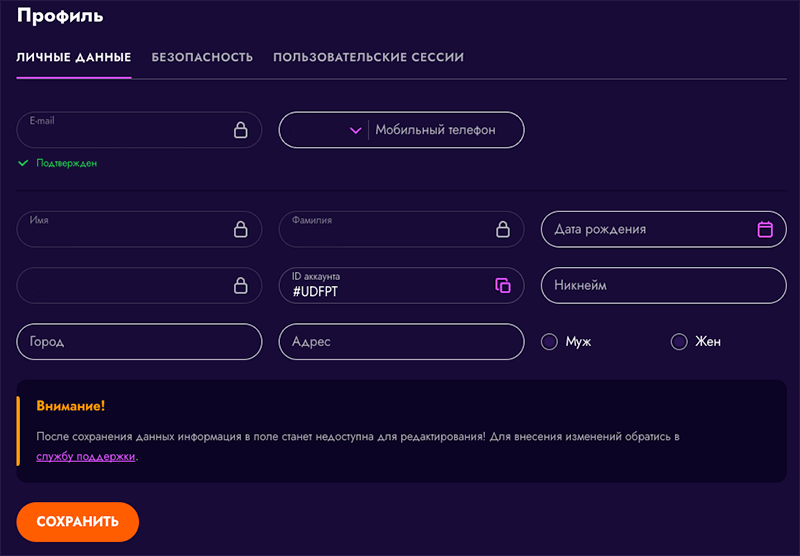Switch to the Безопасность tab
This screenshot has width=800, height=556.
[202, 58]
